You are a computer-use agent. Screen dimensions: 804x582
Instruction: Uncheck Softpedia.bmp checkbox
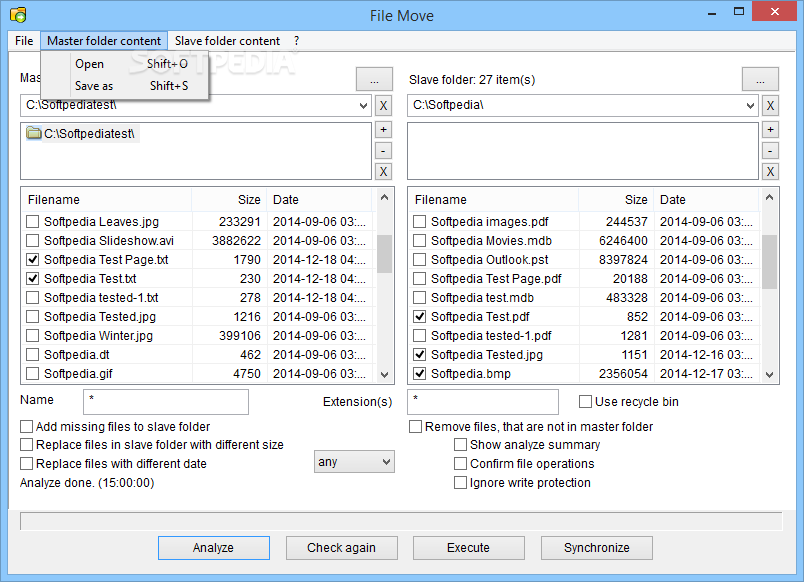[419, 373]
